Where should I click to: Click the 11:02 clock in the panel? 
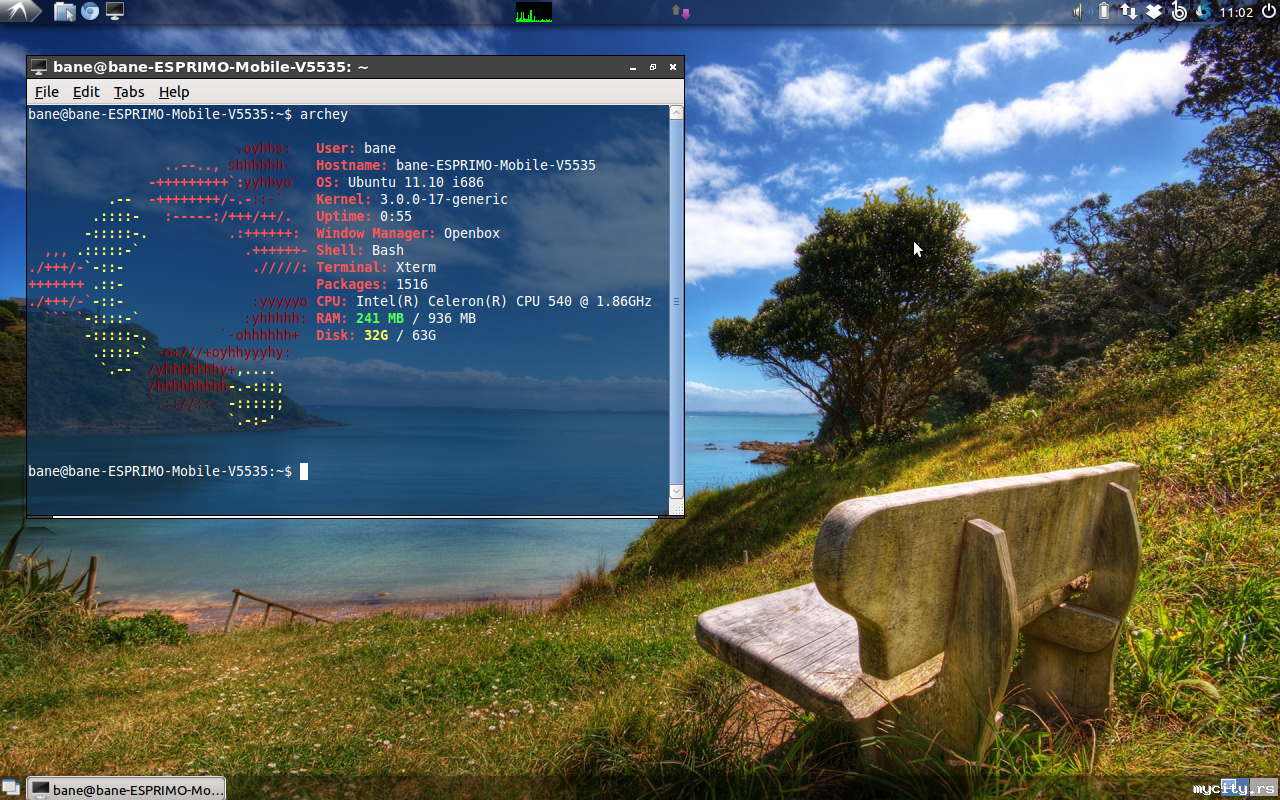click(1237, 12)
